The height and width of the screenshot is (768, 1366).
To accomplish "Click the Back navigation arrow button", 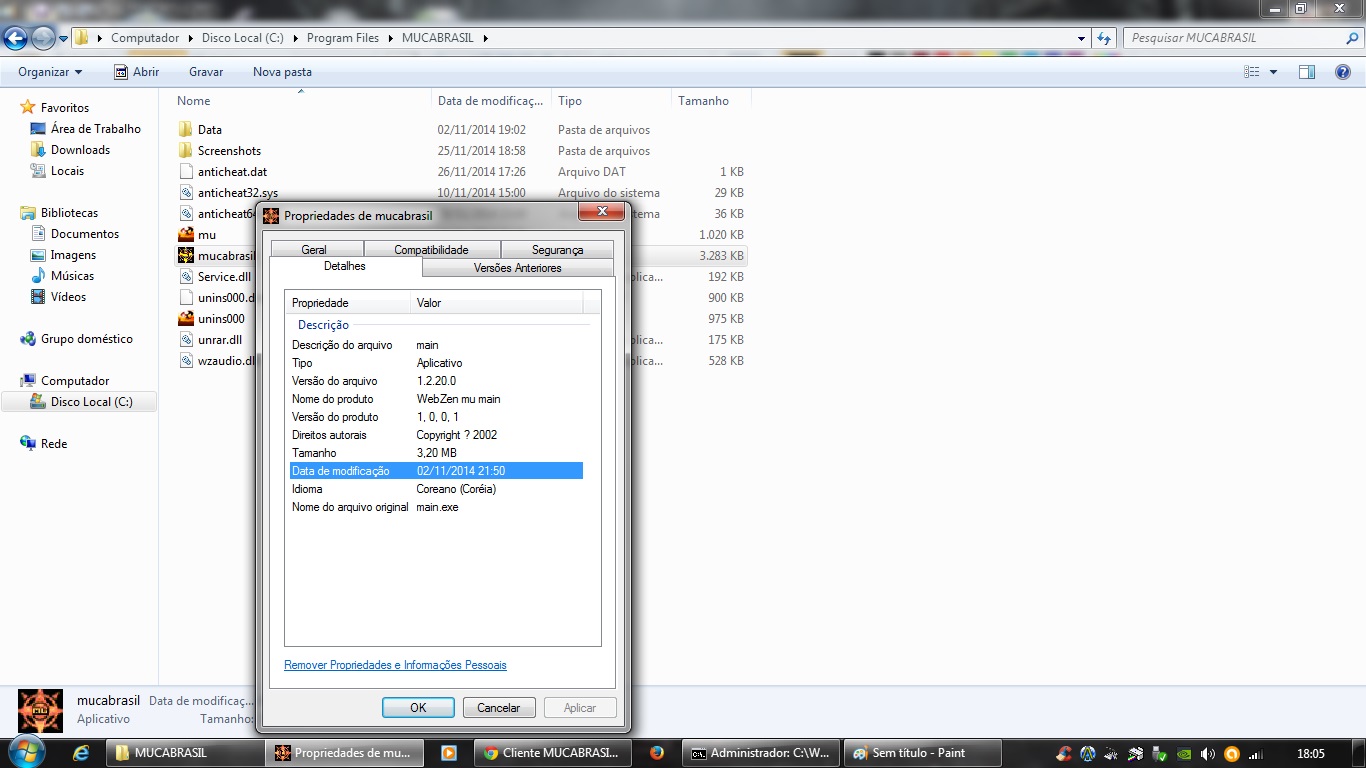I will click(15, 38).
